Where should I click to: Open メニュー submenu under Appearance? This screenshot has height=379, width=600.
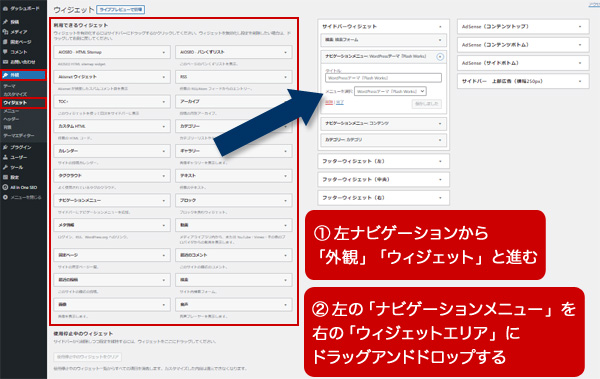[x=11, y=111]
